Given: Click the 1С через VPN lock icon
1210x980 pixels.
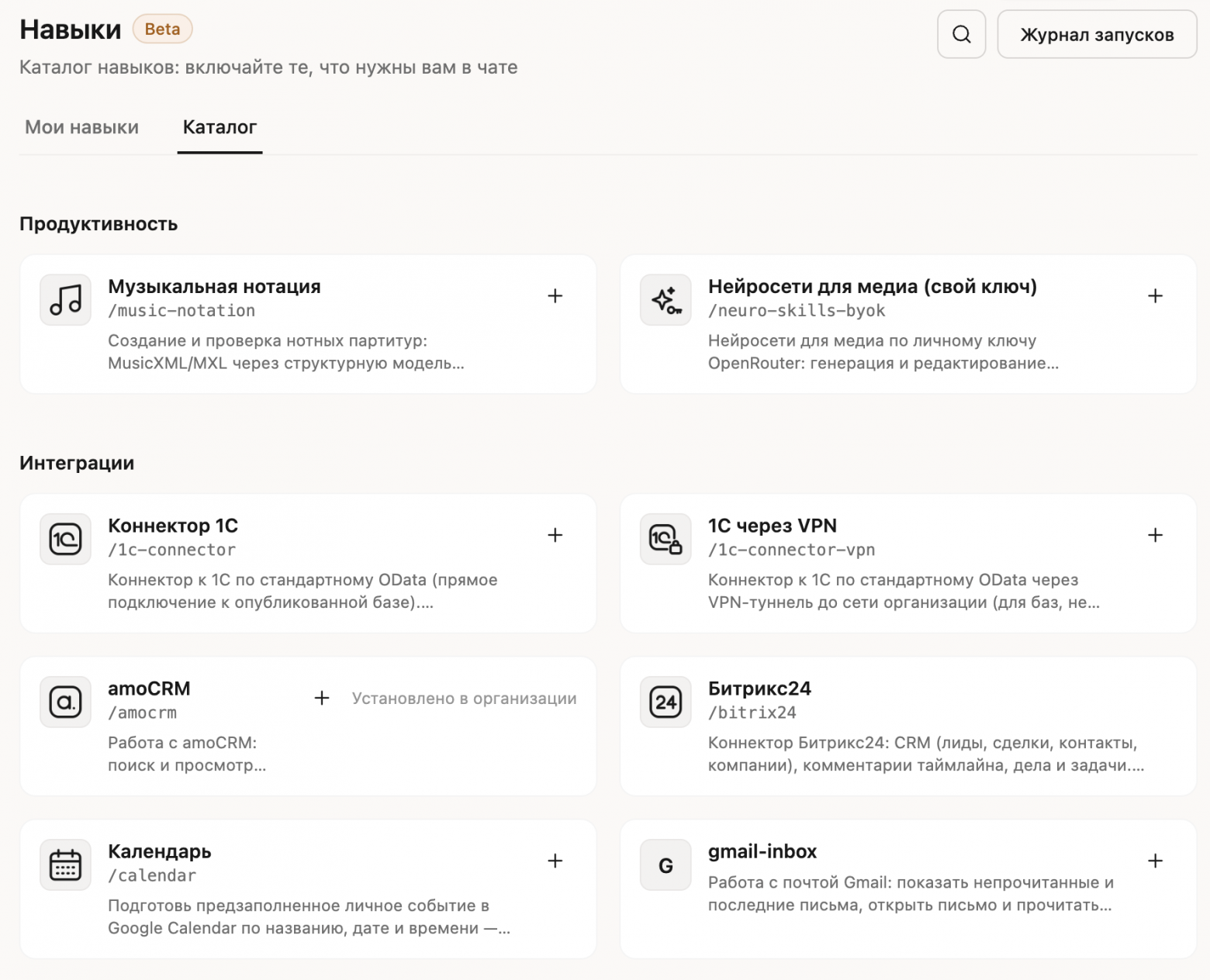Looking at the screenshot, I should click(x=665, y=539).
